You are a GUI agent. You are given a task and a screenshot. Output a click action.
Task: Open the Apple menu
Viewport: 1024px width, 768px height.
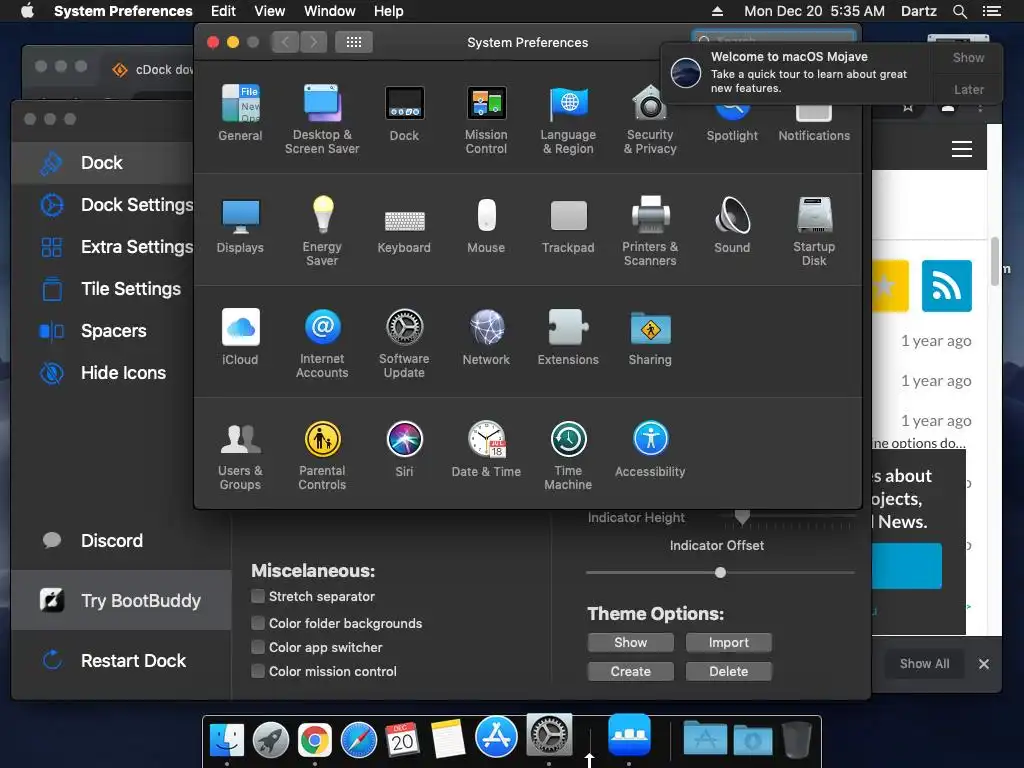tap(27, 11)
